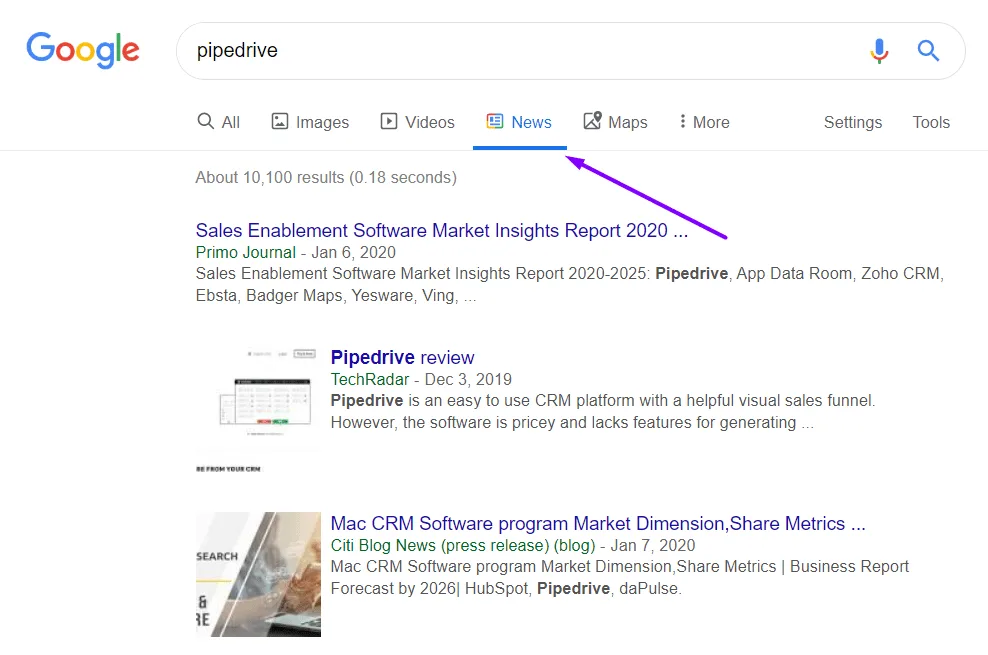The image size is (988, 655).
Task: Open search Tools
Action: 931,122
